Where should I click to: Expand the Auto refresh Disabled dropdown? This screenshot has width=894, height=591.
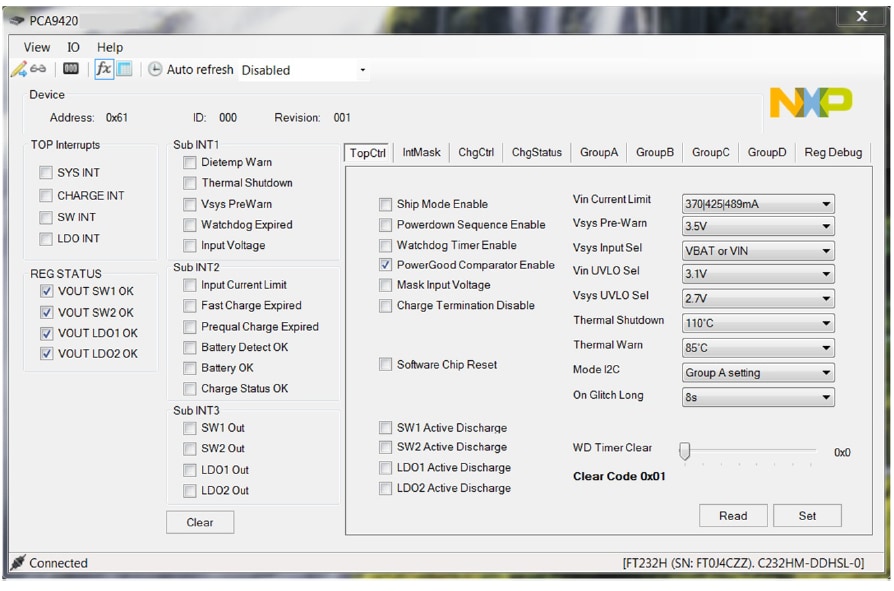pos(304,70)
